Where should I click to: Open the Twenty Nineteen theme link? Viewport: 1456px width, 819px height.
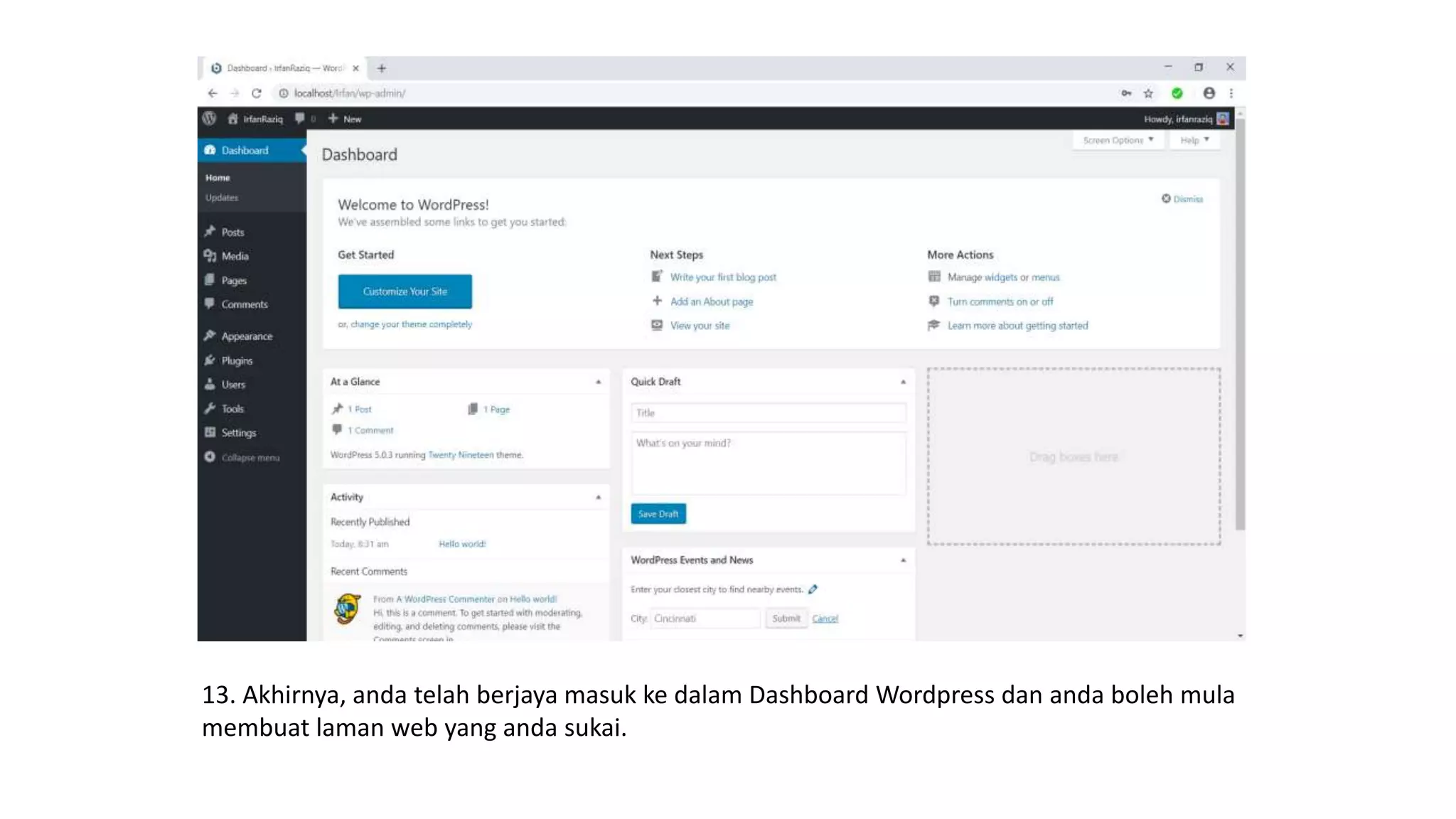pyautogui.click(x=461, y=455)
